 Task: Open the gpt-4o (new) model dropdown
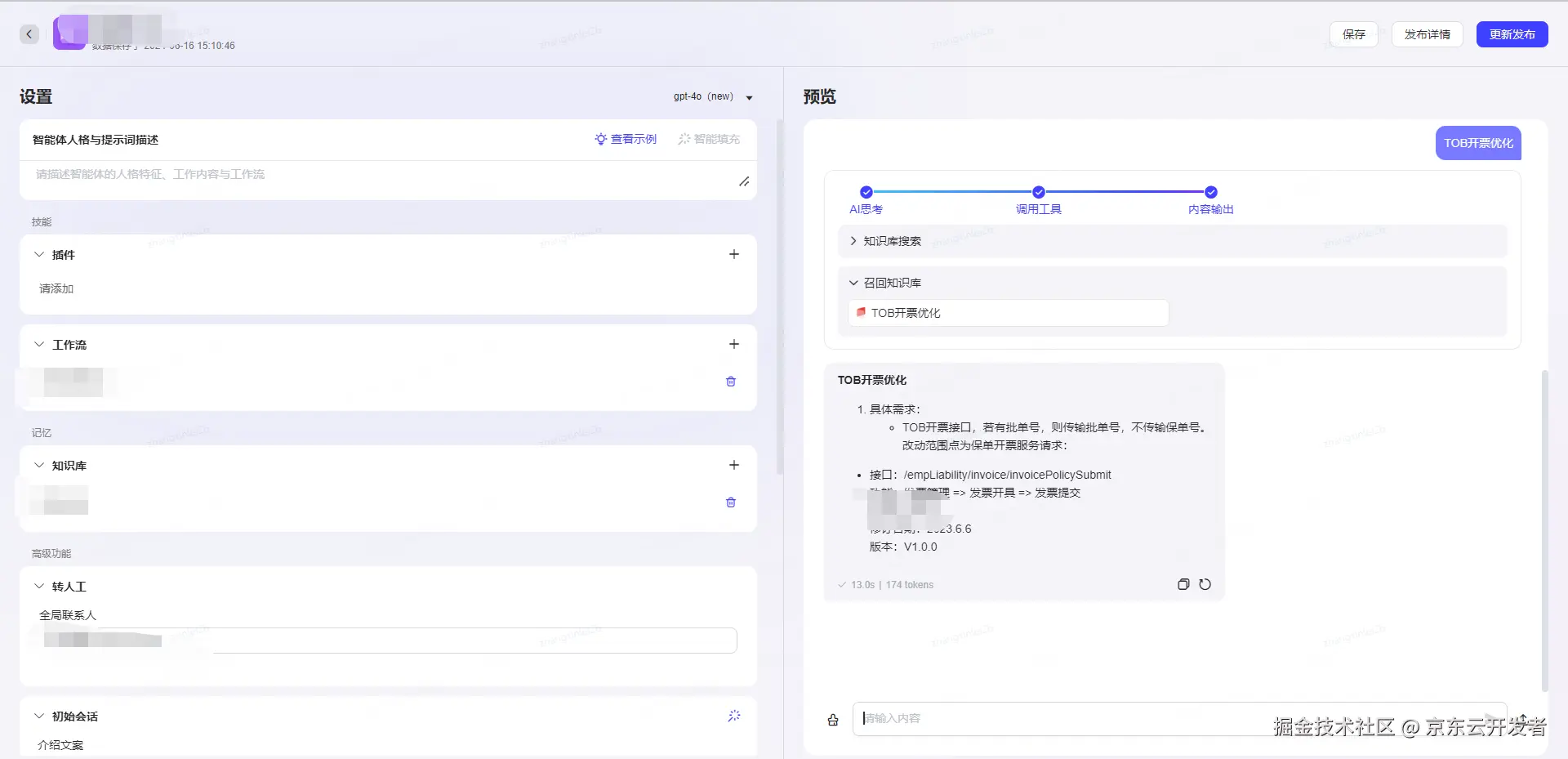click(713, 96)
